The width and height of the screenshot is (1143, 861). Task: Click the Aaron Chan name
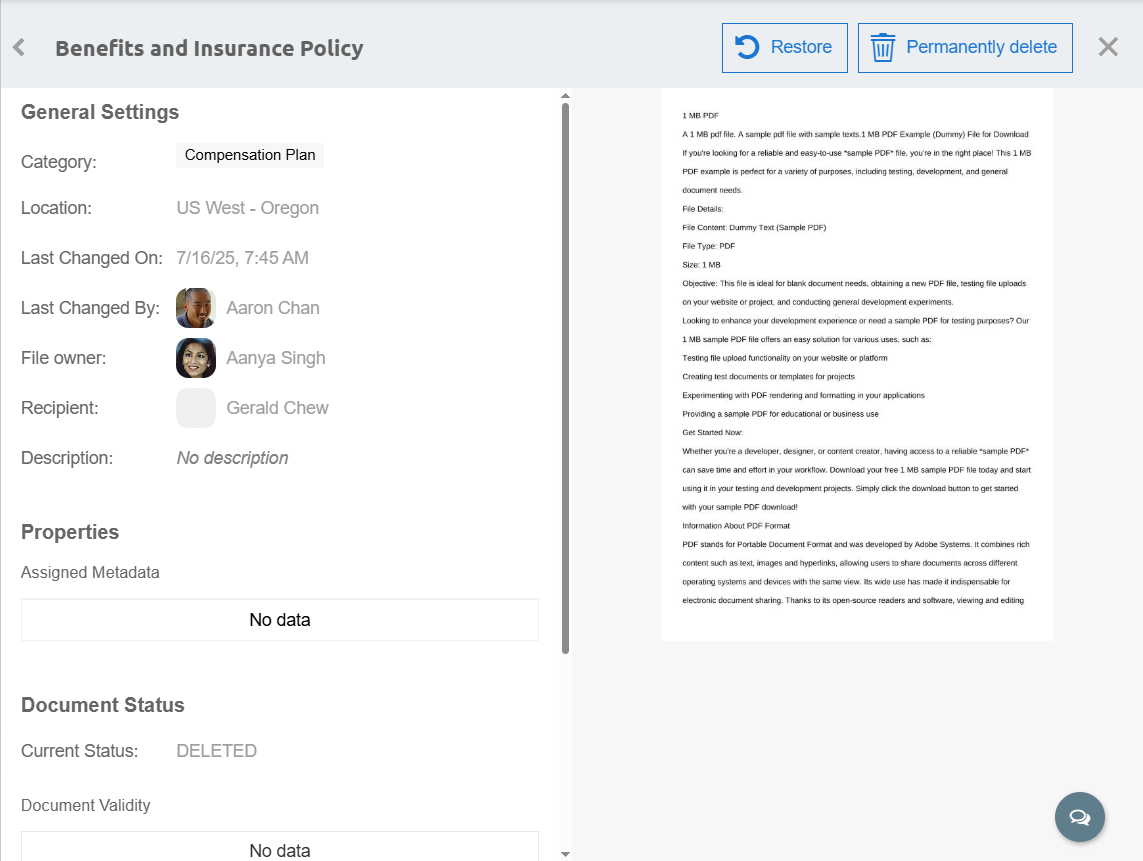(273, 308)
